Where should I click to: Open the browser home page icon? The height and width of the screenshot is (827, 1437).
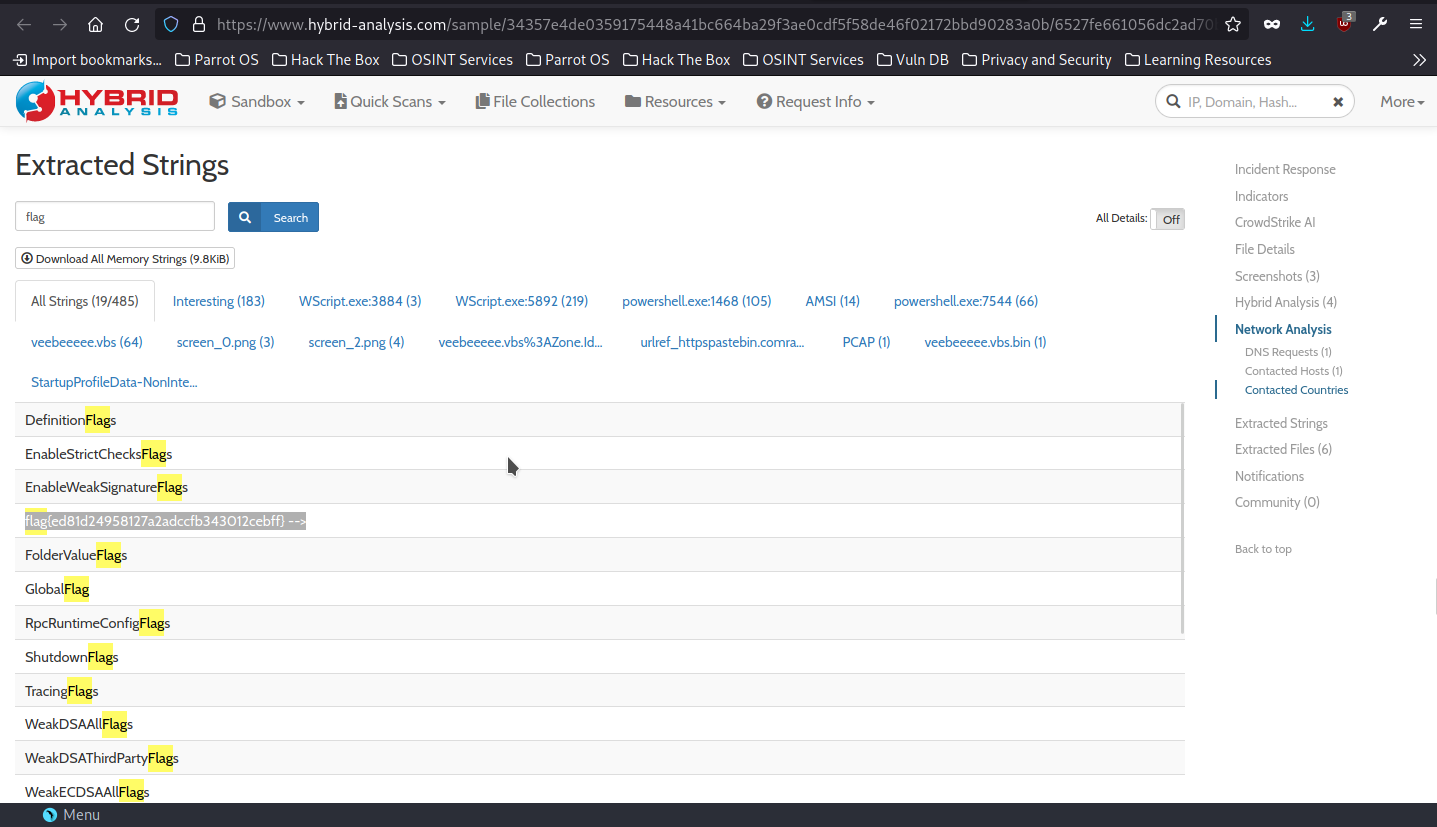(96, 24)
